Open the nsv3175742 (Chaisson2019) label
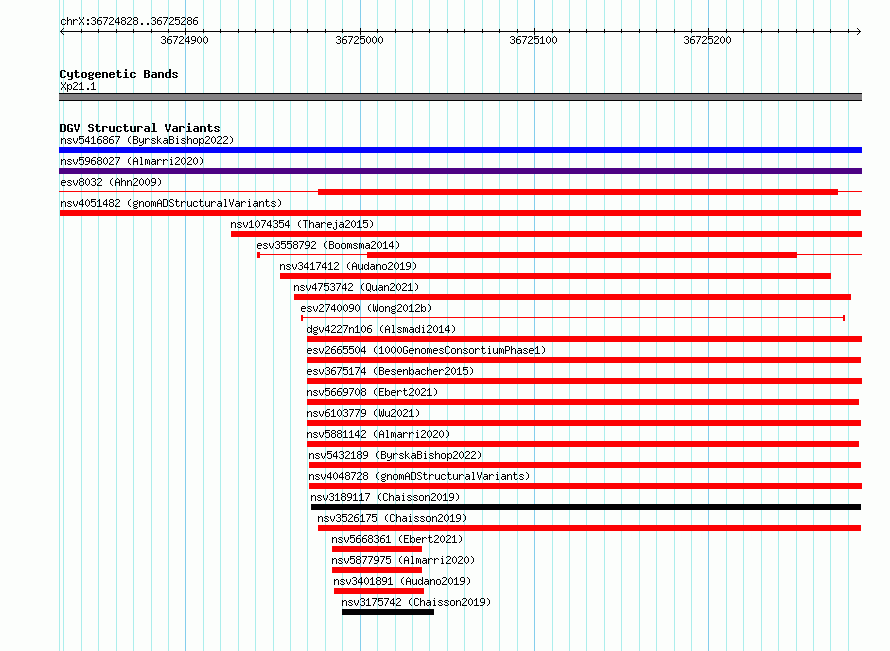Viewport: 890px width, 651px height. (x=416, y=602)
